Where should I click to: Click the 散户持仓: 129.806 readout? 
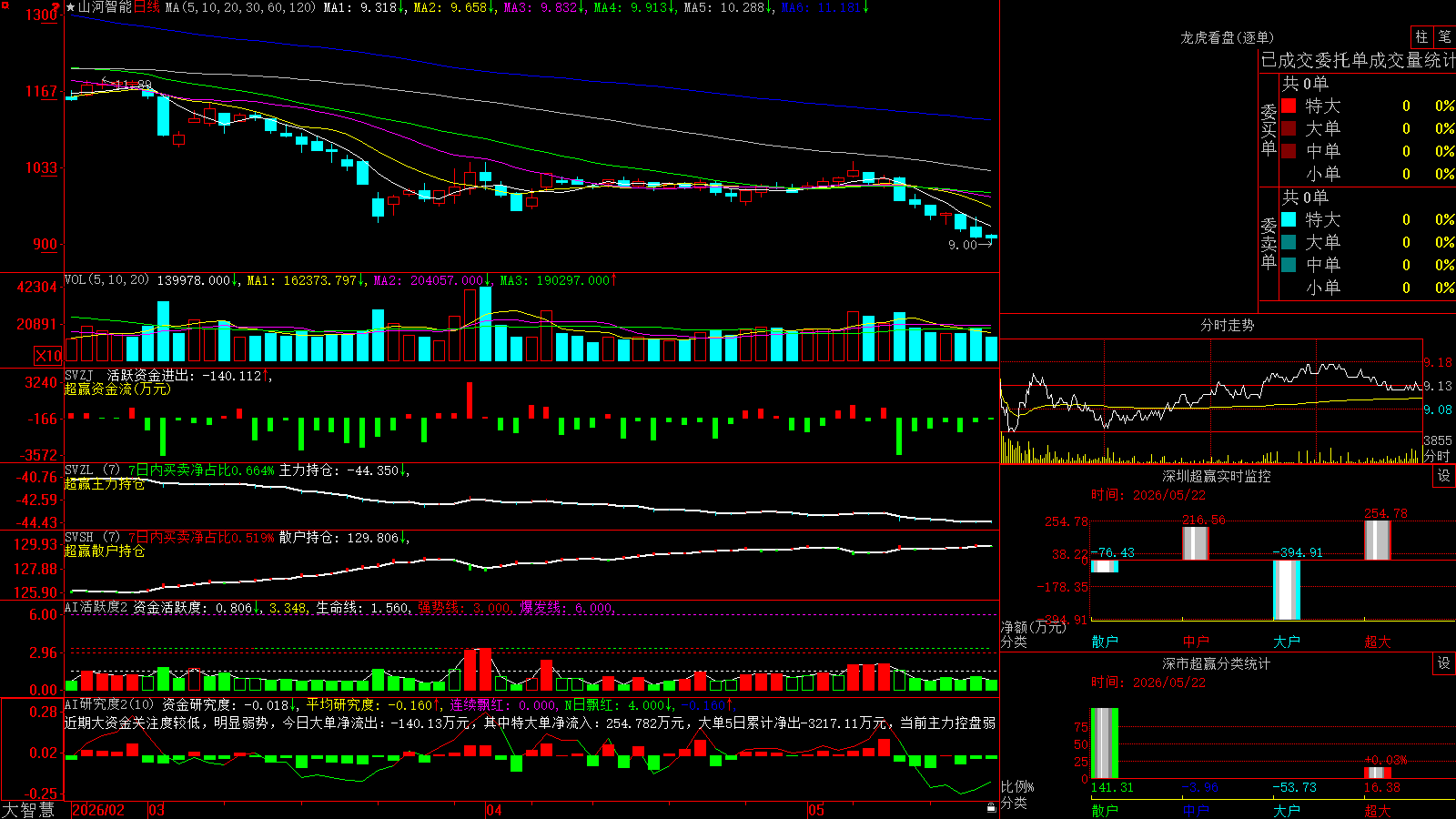tap(343, 538)
